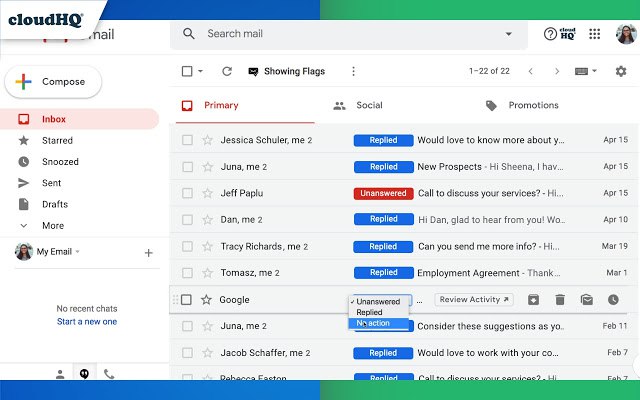Click the Compose button
The height and width of the screenshot is (400, 640).
[53, 82]
